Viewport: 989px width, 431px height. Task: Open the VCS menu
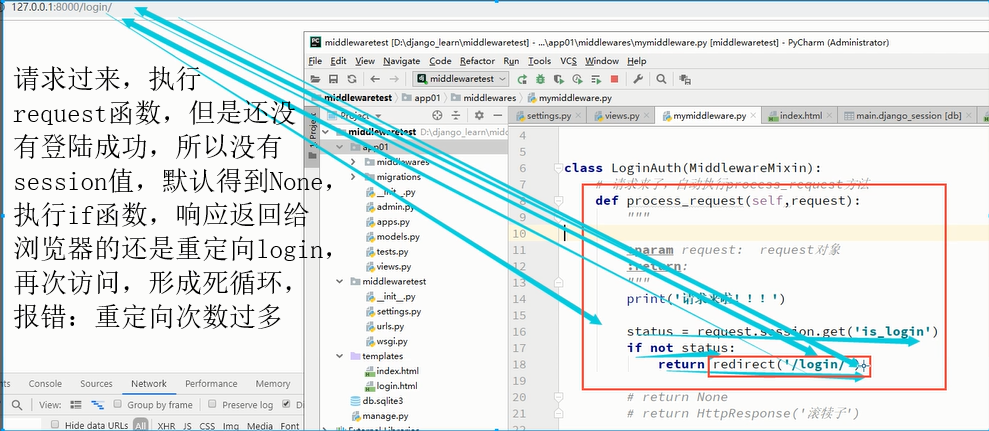click(568, 61)
